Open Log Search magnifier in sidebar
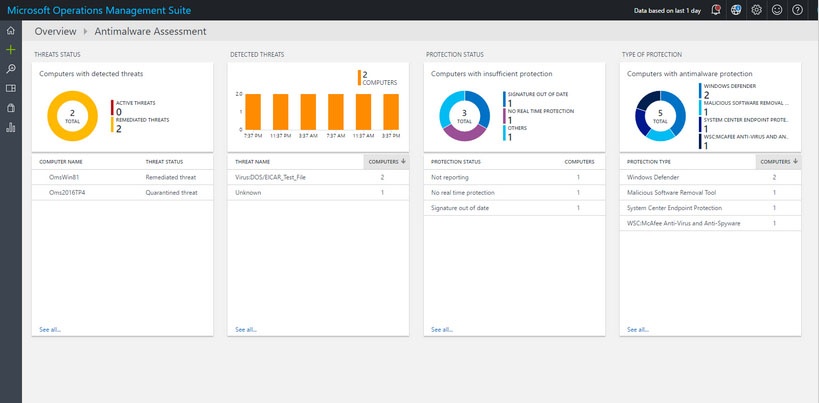 click(11, 69)
